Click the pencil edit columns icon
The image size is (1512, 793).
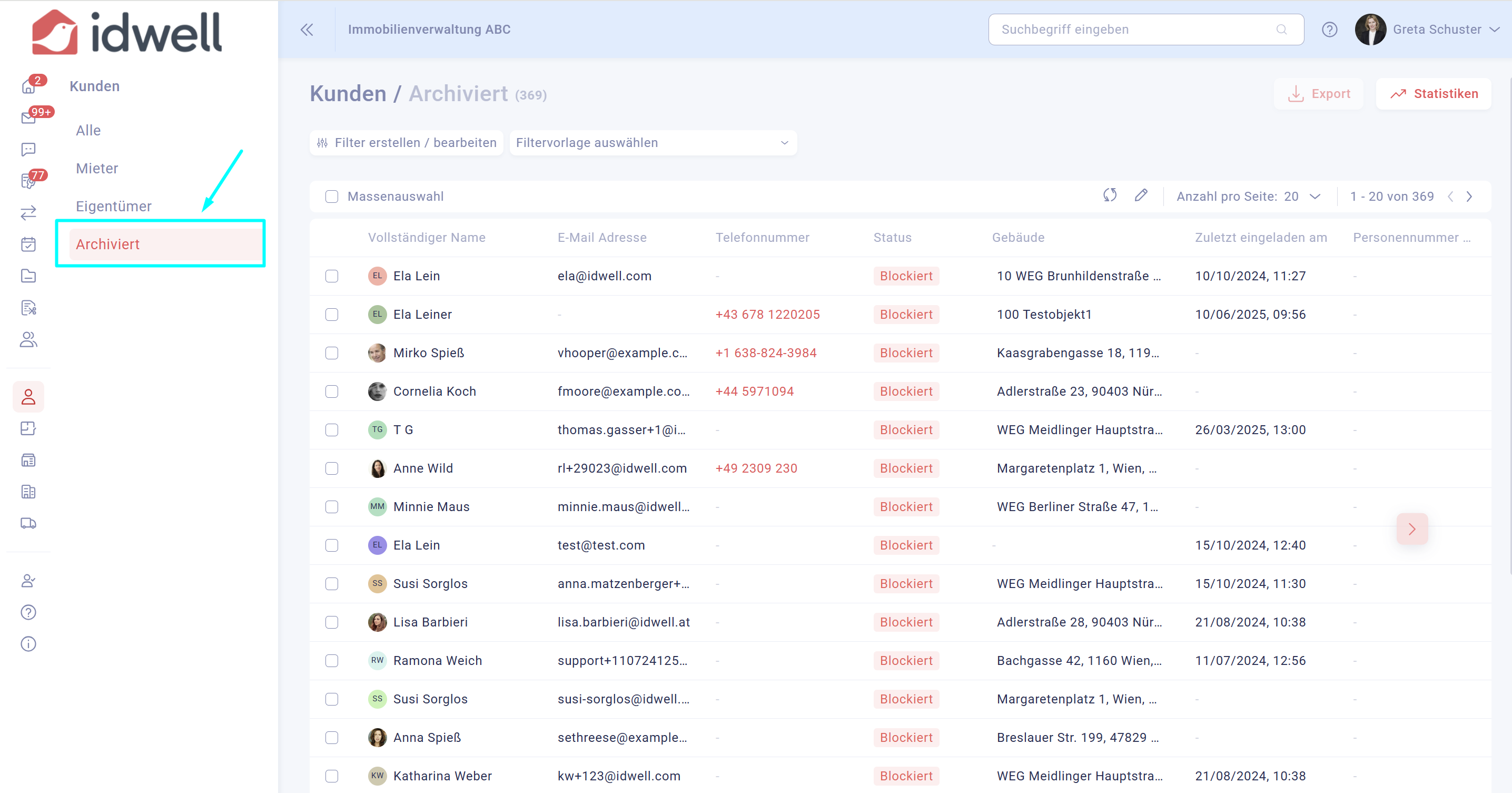[x=1141, y=195]
